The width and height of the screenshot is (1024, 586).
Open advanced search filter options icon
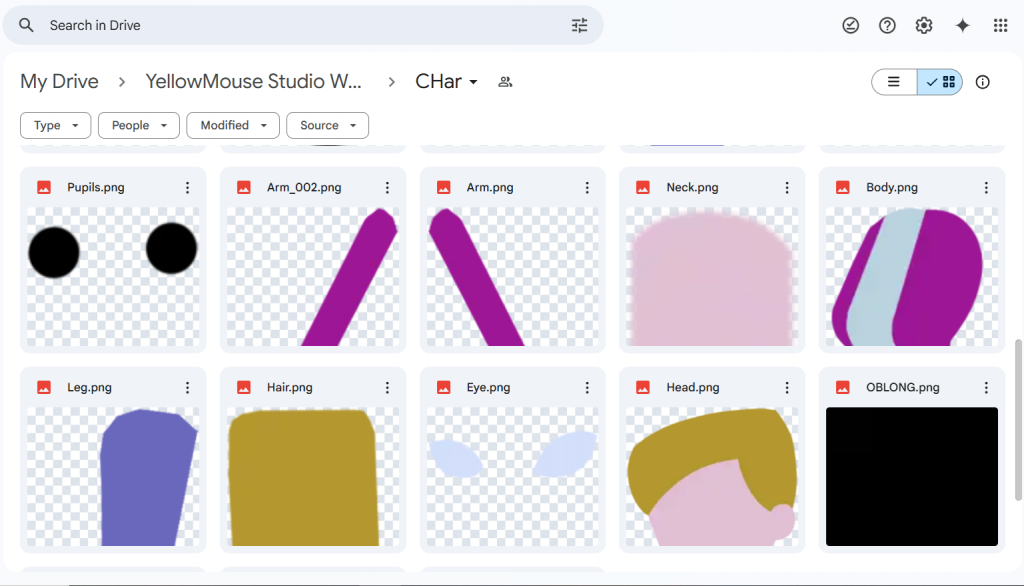point(579,25)
